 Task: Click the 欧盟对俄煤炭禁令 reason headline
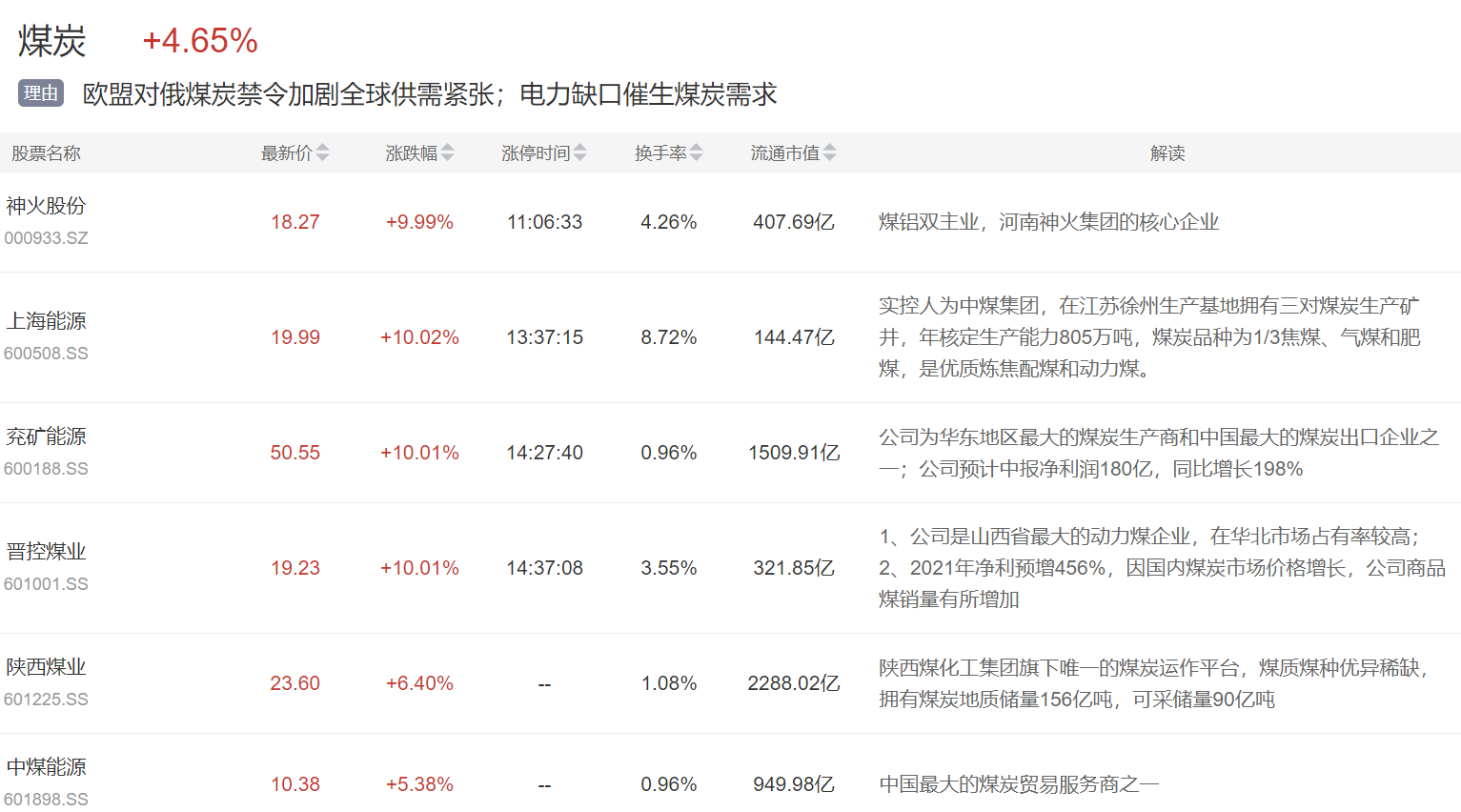click(430, 94)
